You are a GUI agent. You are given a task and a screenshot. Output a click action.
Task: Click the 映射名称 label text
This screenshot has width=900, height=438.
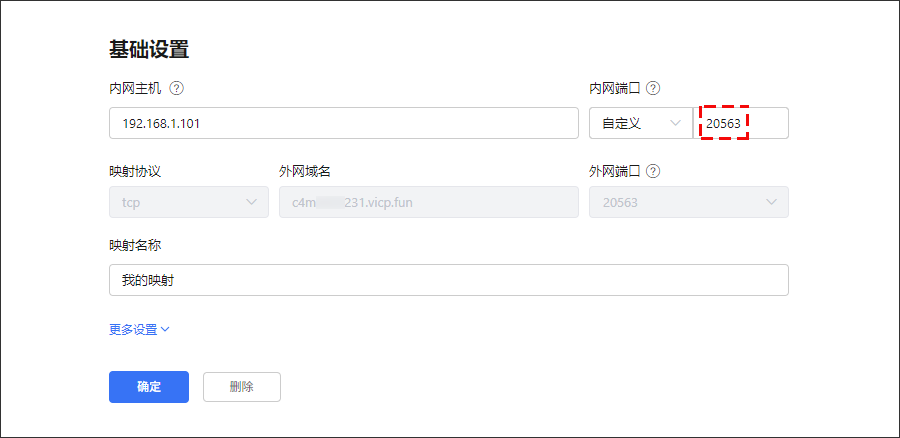click(x=135, y=245)
